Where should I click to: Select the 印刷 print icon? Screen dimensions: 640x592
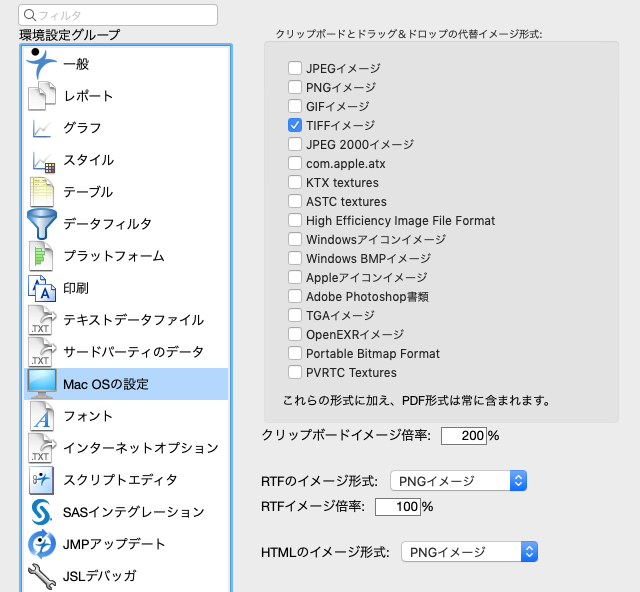pyautogui.click(x=42, y=288)
